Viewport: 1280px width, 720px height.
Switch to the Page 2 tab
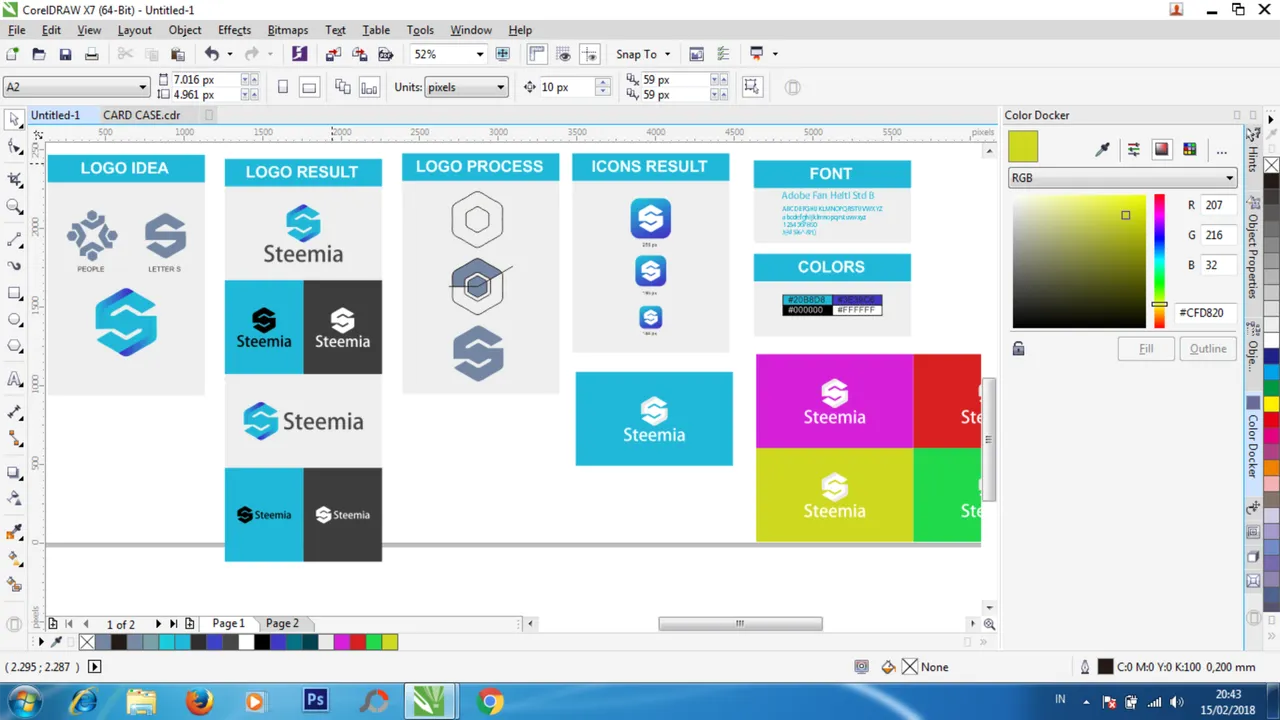(281, 623)
